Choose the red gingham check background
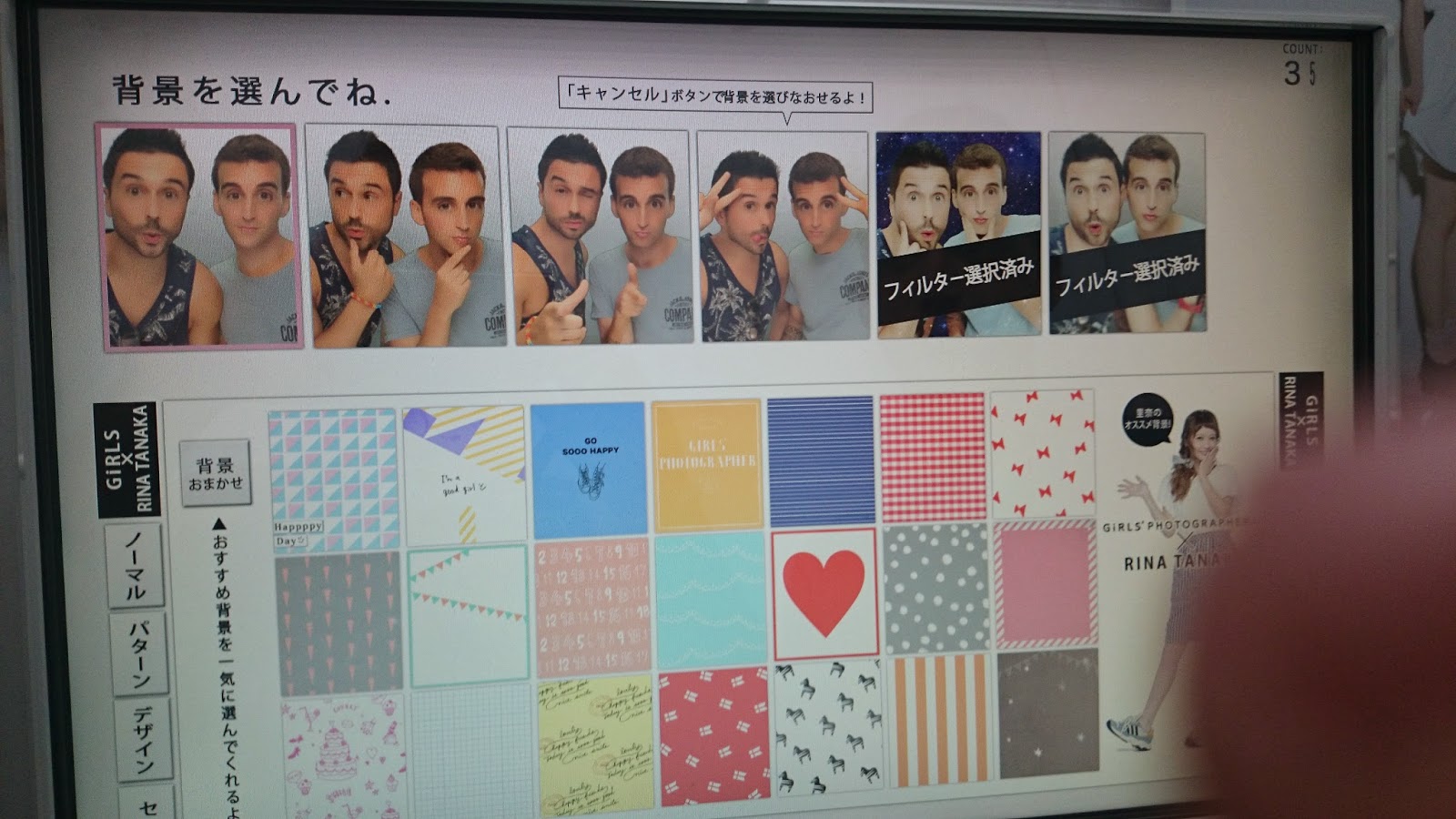This screenshot has height=819, width=1456. 933,458
